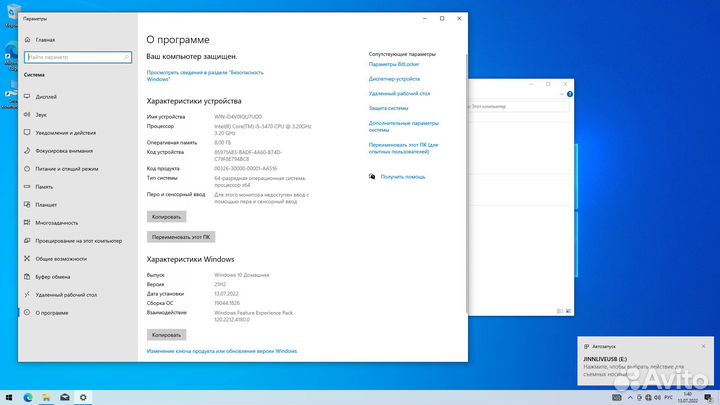Viewport: 720px width, 405px height.
Task: Click the Settings window vertical scrollbar
Action: [467, 184]
